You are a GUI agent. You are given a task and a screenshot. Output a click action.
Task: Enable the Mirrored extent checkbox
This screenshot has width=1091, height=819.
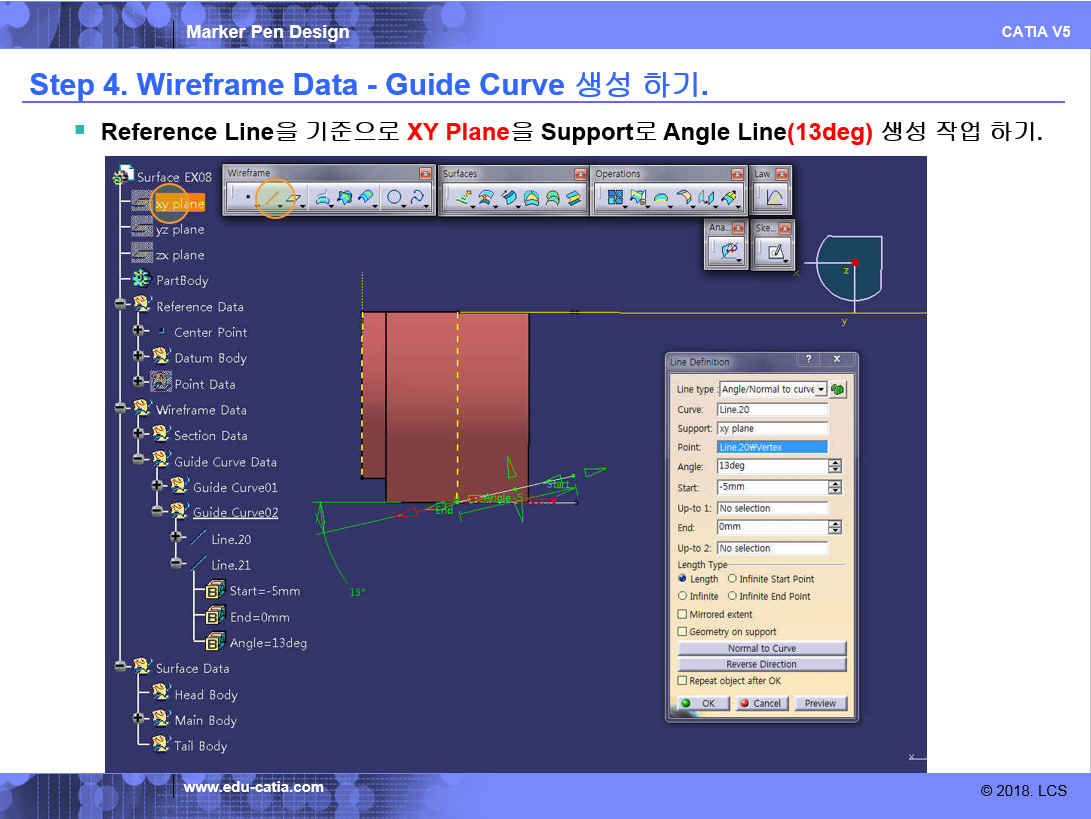683,614
